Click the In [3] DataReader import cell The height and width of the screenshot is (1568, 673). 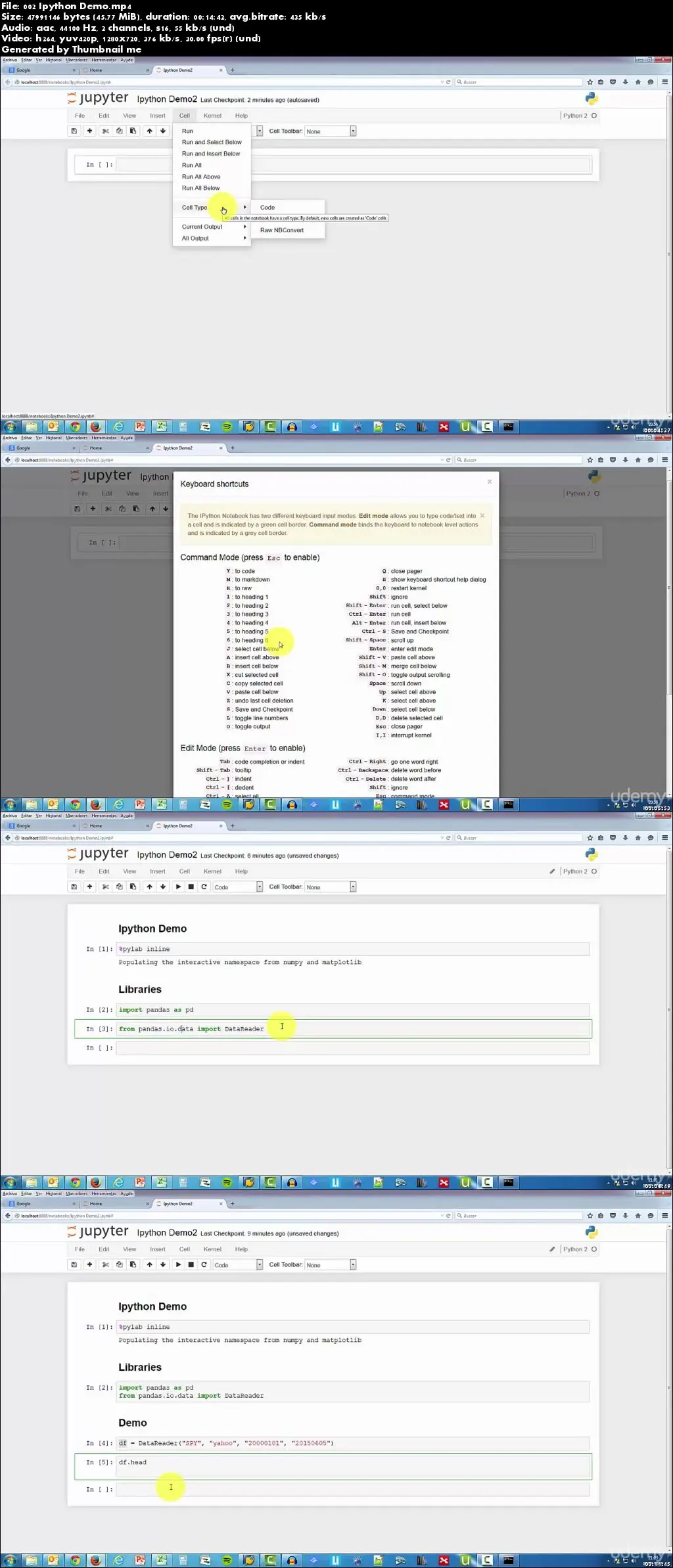coord(353,1028)
